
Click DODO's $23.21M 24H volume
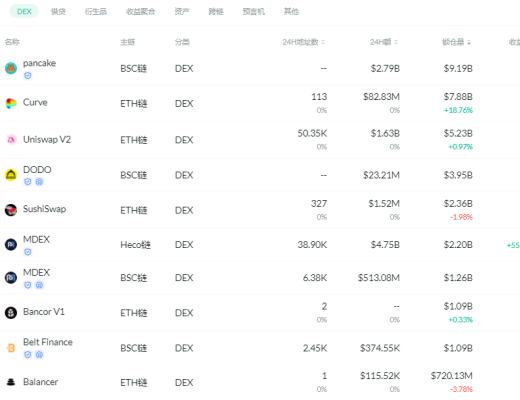click(x=381, y=175)
